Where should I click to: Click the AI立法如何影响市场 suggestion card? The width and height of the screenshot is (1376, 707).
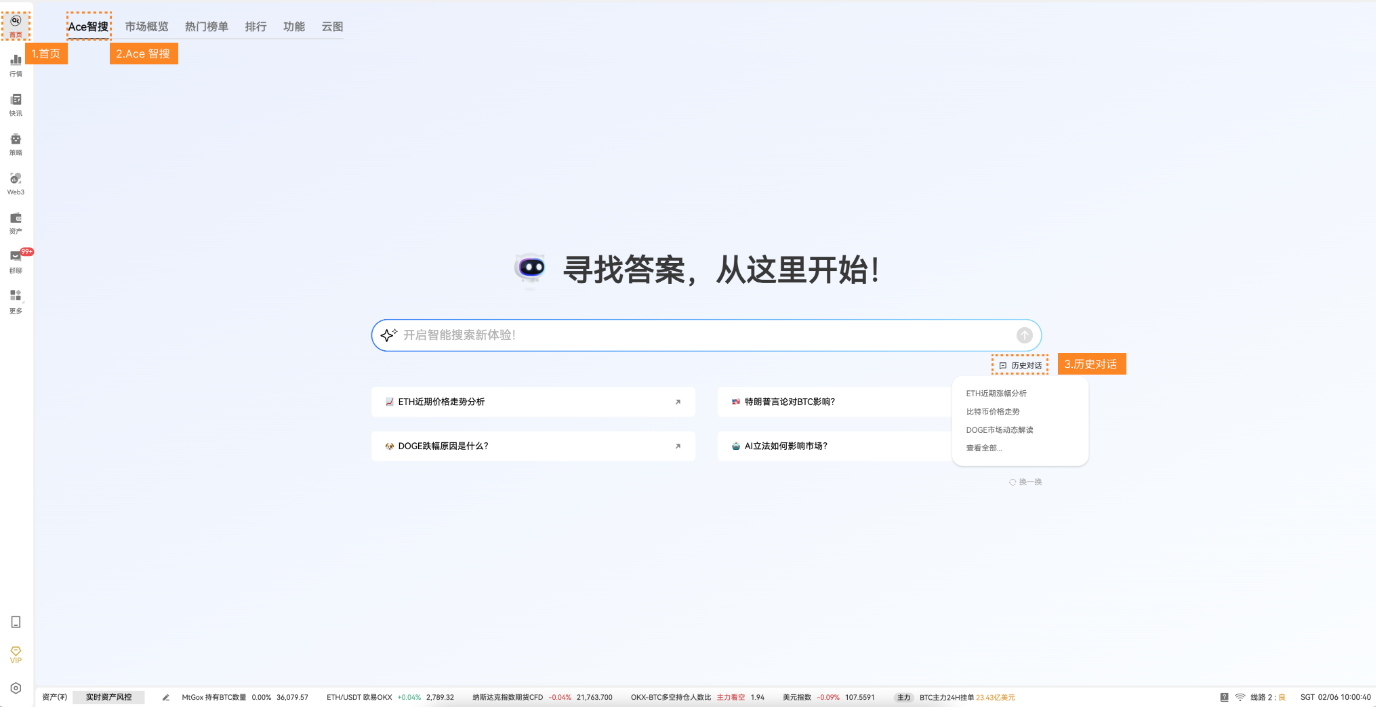836,446
